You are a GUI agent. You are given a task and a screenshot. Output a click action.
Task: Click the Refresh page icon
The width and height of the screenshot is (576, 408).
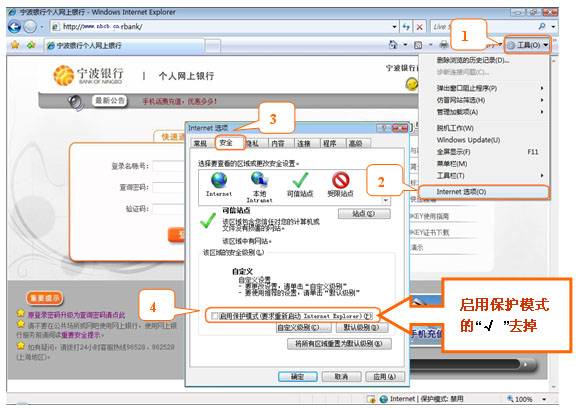pyautogui.click(x=406, y=26)
